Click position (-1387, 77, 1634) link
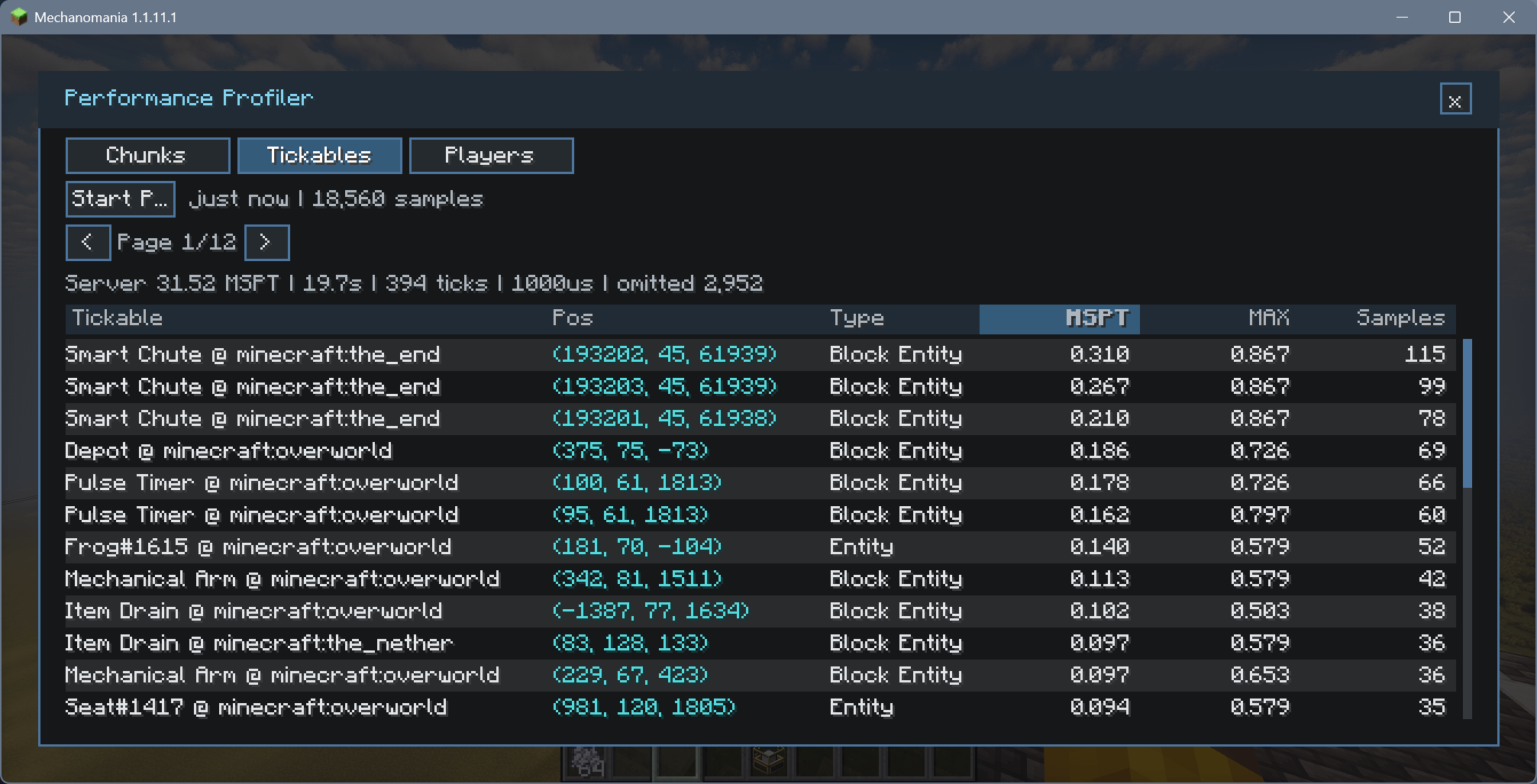The height and width of the screenshot is (784, 1537). click(x=651, y=611)
